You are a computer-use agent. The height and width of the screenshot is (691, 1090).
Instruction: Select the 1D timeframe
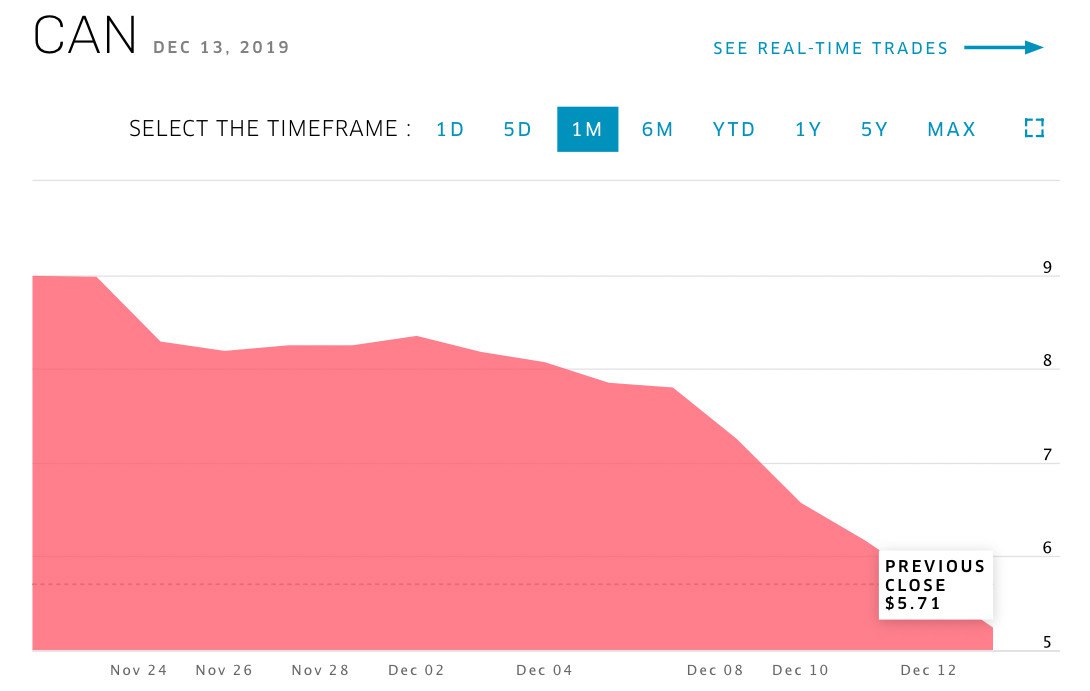pyautogui.click(x=451, y=129)
